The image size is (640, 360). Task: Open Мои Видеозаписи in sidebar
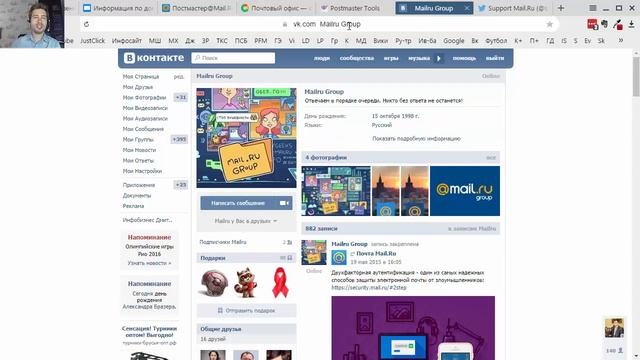[x=145, y=108]
